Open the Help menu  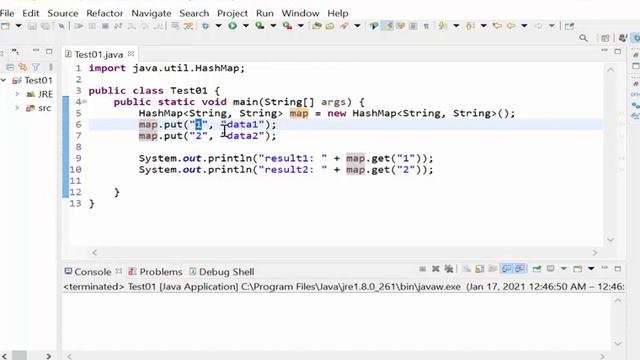pos(338,13)
